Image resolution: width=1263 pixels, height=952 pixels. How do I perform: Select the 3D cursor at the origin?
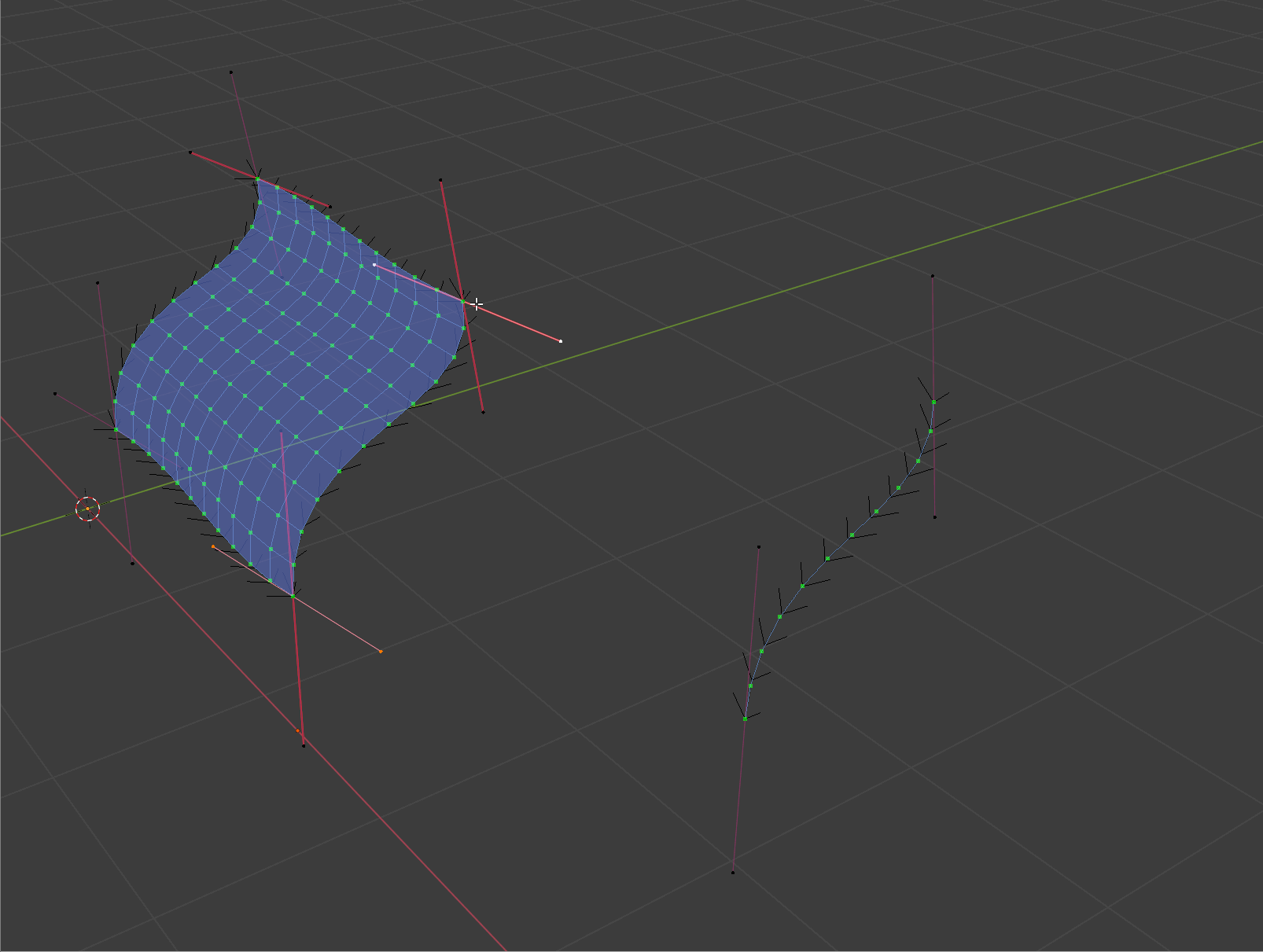pyautogui.click(x=88, y=509)
